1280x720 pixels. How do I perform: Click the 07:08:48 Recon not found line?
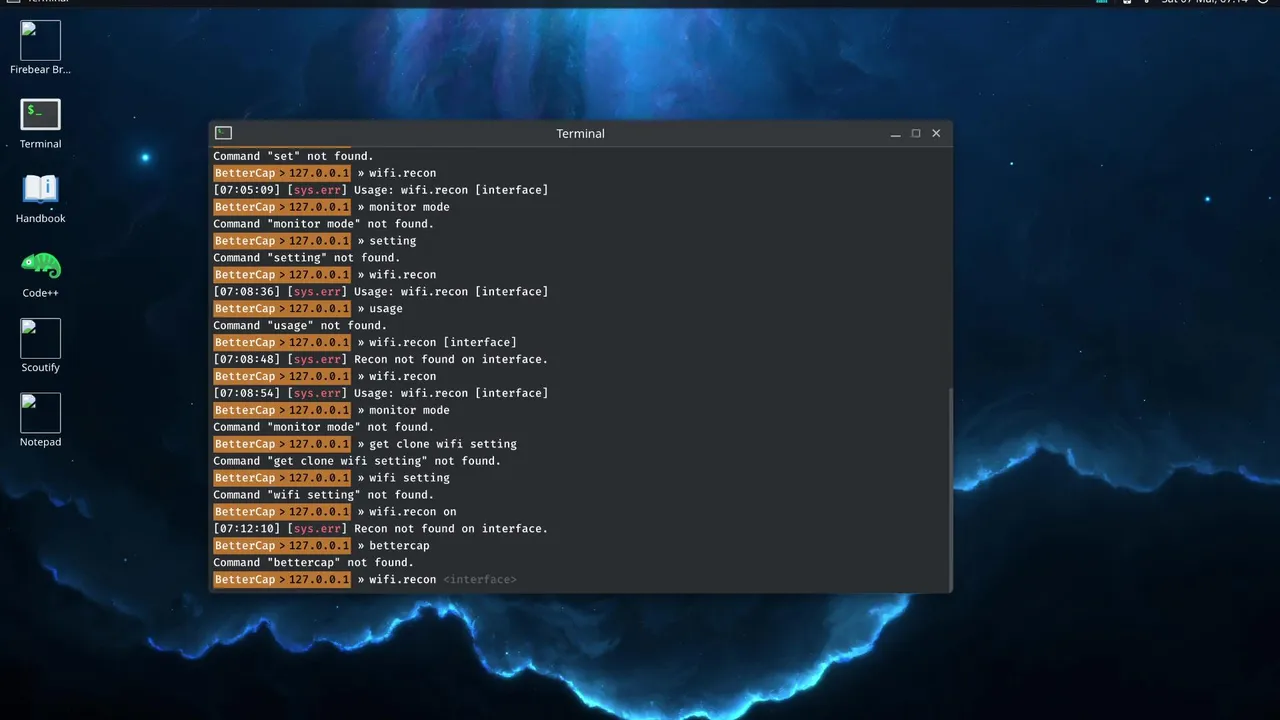(x=381, y=360)
